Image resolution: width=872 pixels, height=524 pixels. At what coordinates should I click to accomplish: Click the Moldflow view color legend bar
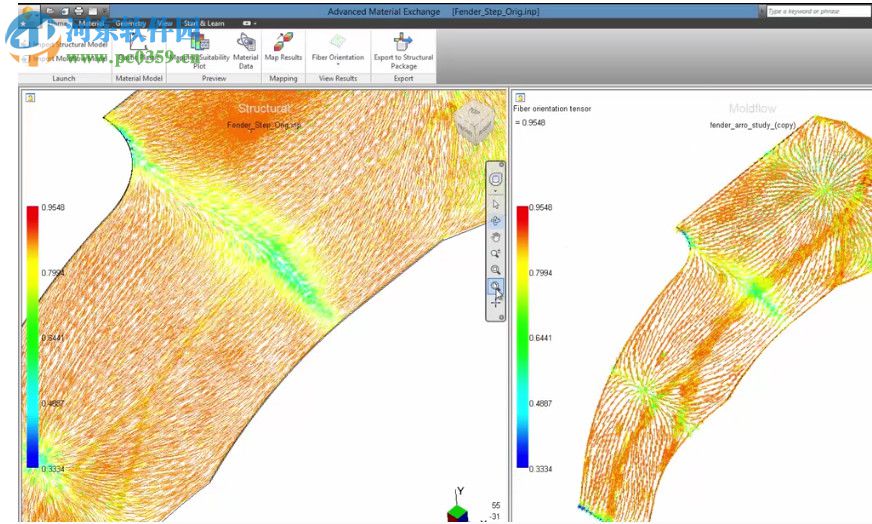(x=522, y=337)
